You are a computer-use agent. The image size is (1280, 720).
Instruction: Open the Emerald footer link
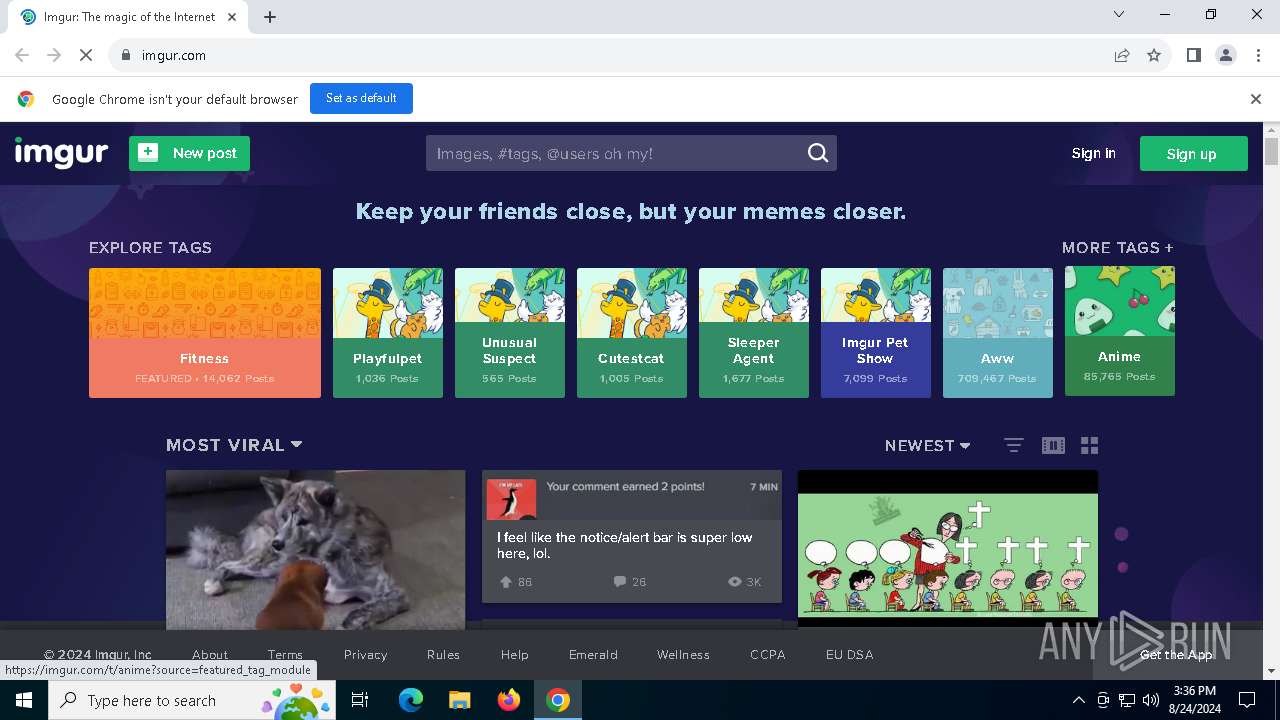[593, 655]
